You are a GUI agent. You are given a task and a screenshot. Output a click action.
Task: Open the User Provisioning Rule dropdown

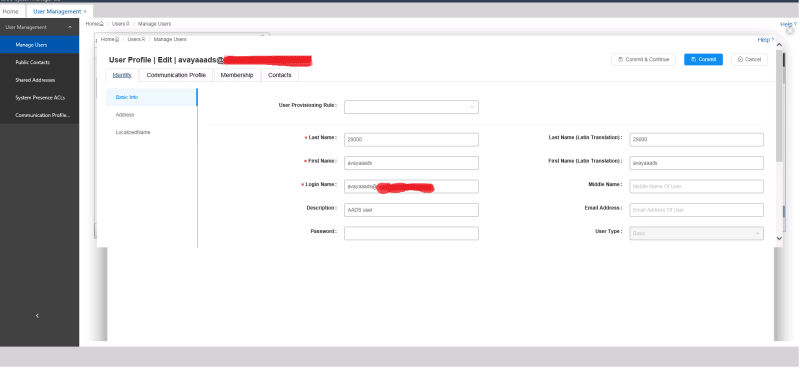point(411,107)
